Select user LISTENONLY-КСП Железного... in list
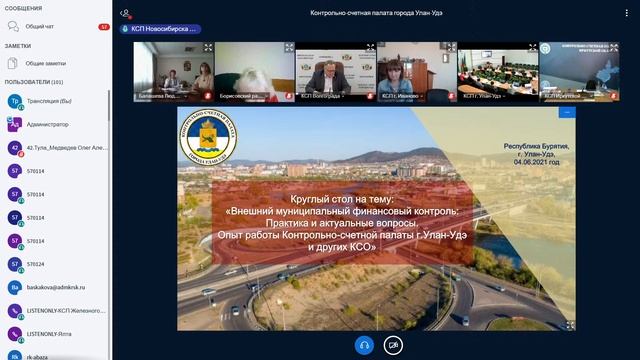The image size is (640, 360). coord(56,311)
